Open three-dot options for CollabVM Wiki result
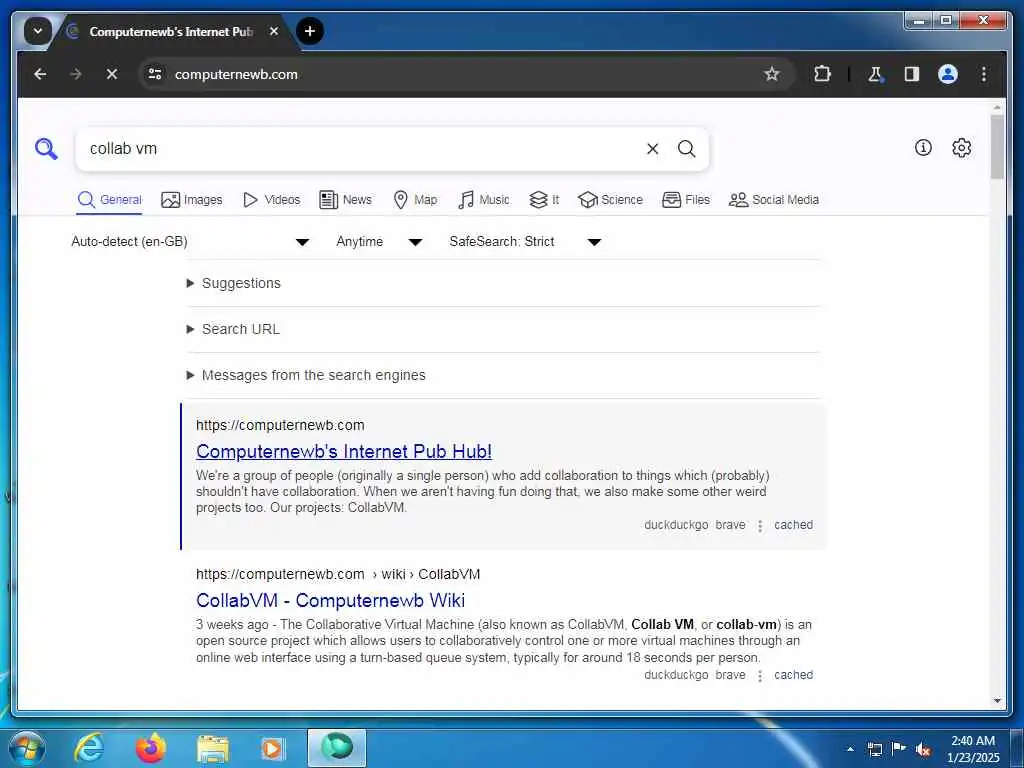The image size is (1024, 768). [760, 676]
